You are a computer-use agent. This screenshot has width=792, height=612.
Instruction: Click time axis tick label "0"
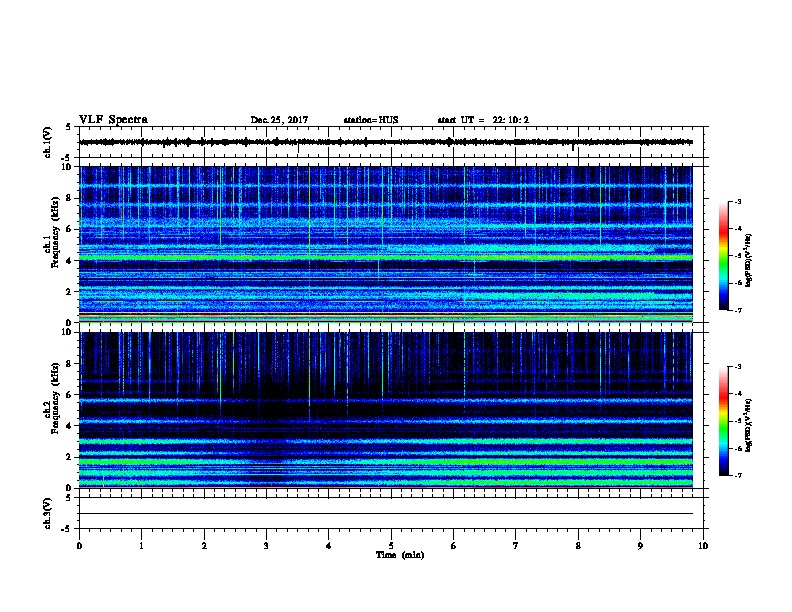click(x=79, y=546)
